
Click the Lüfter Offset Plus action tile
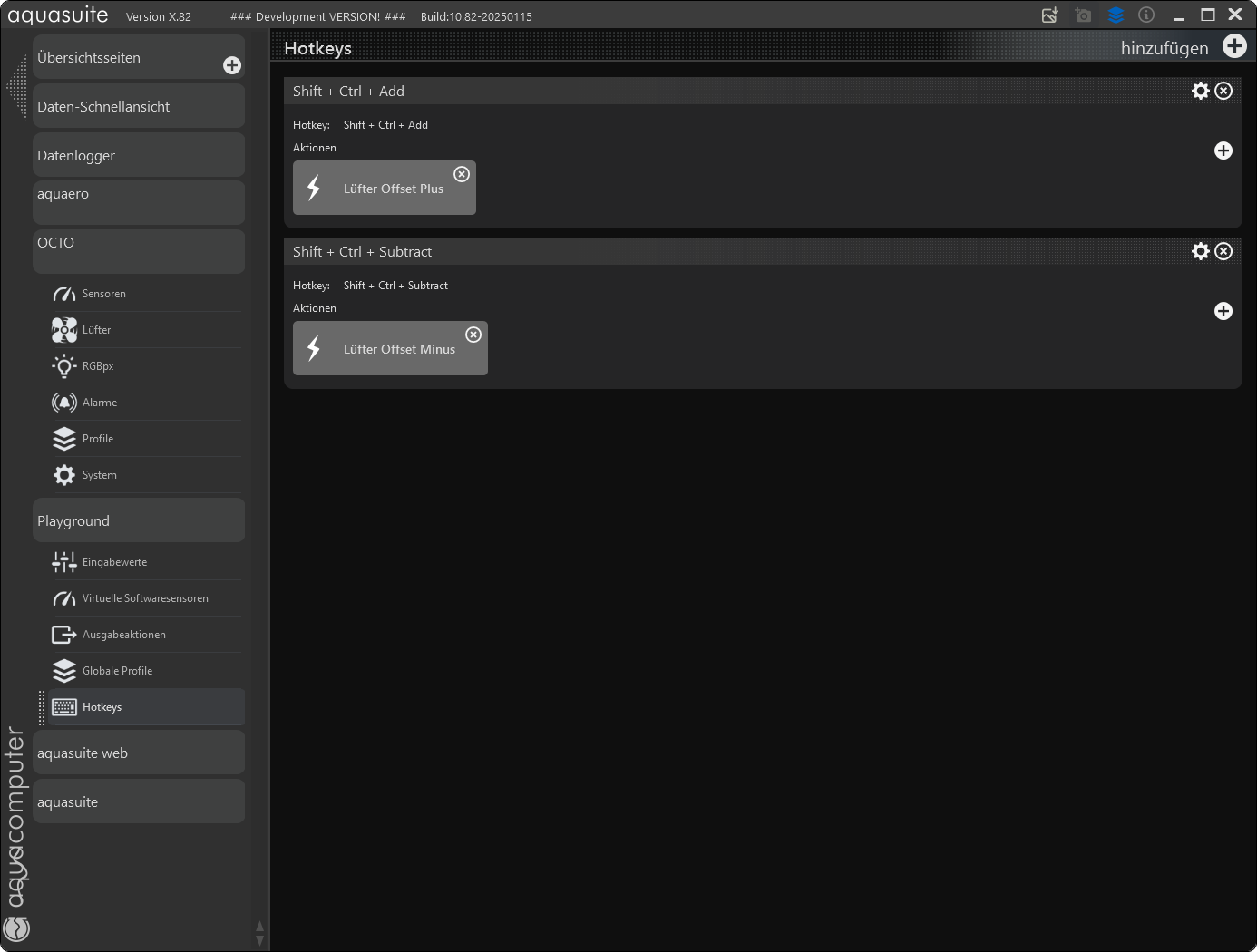click(x=384, y=189)
